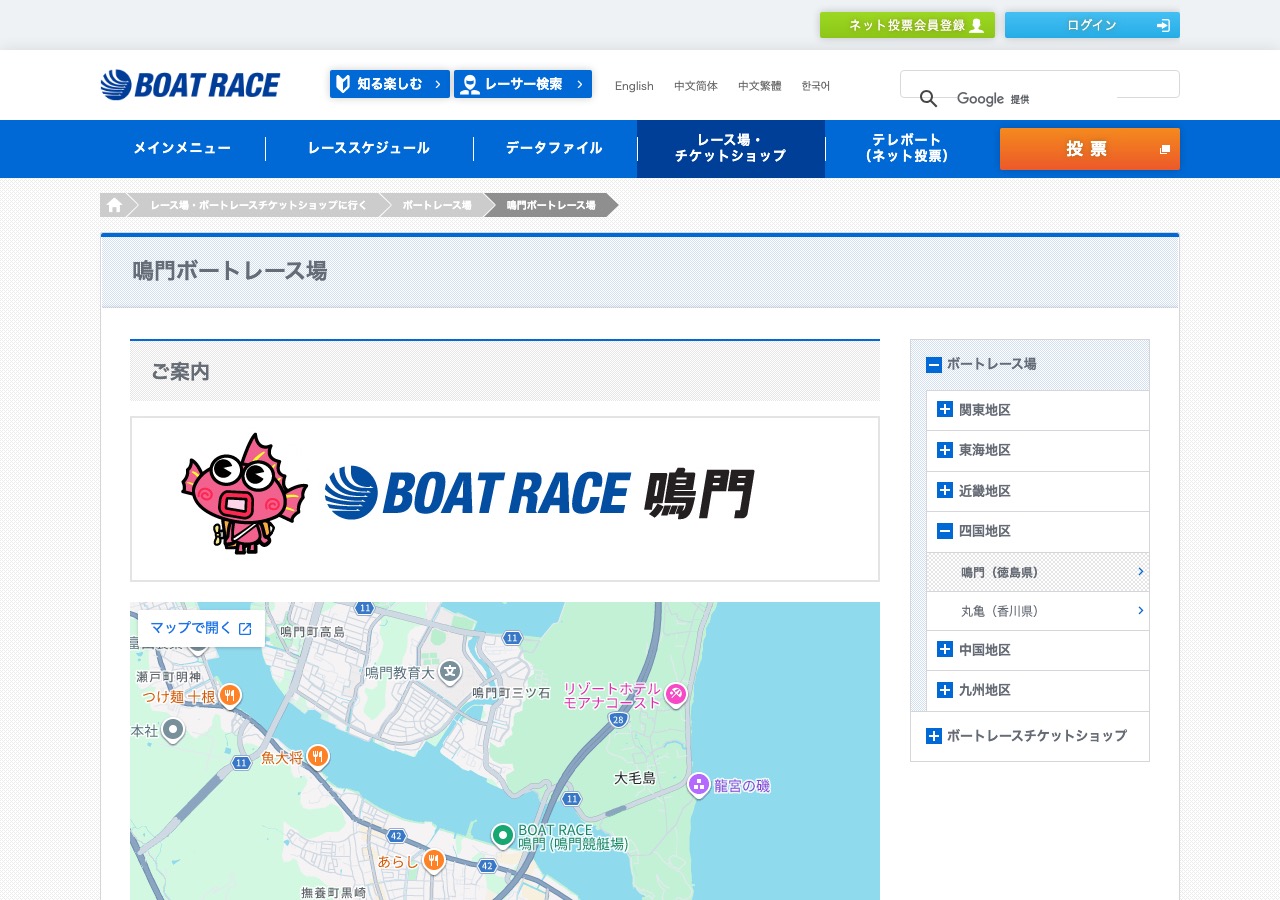
Task: Click the あらし restaurant map pin
Action: pyautogui.click(x=433, y=860)
